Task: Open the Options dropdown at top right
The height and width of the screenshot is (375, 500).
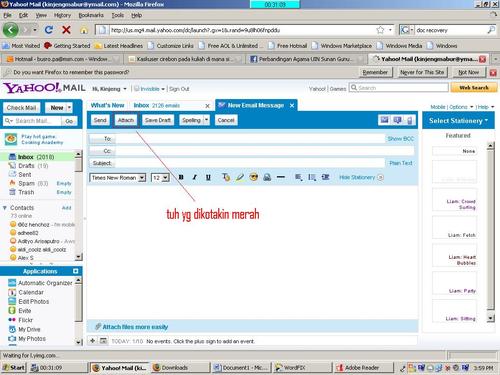Action: 461,107
